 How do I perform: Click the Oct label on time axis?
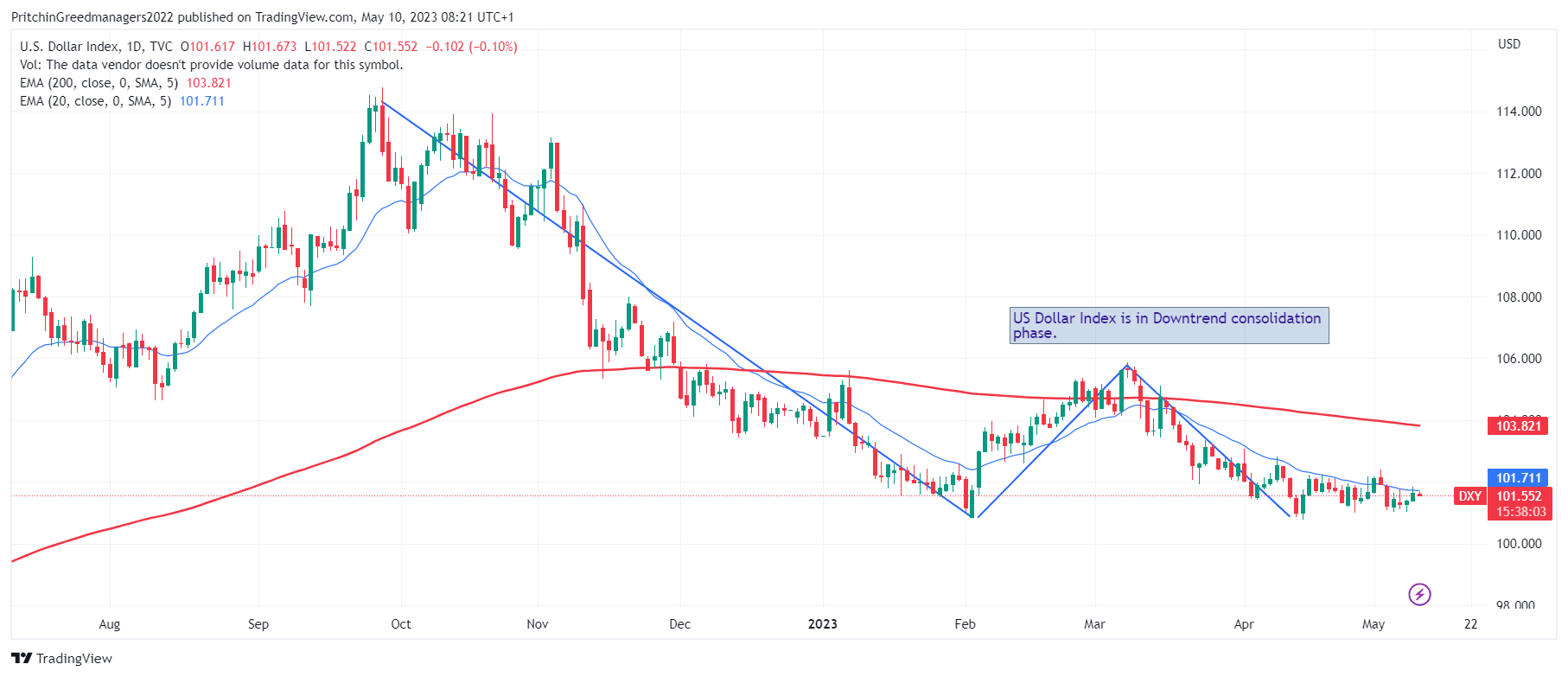(401, 624)
